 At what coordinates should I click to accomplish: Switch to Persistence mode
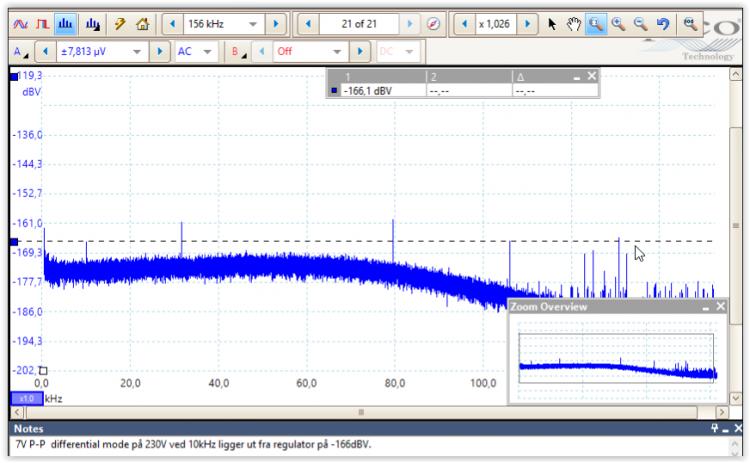(x=43, y=22)
